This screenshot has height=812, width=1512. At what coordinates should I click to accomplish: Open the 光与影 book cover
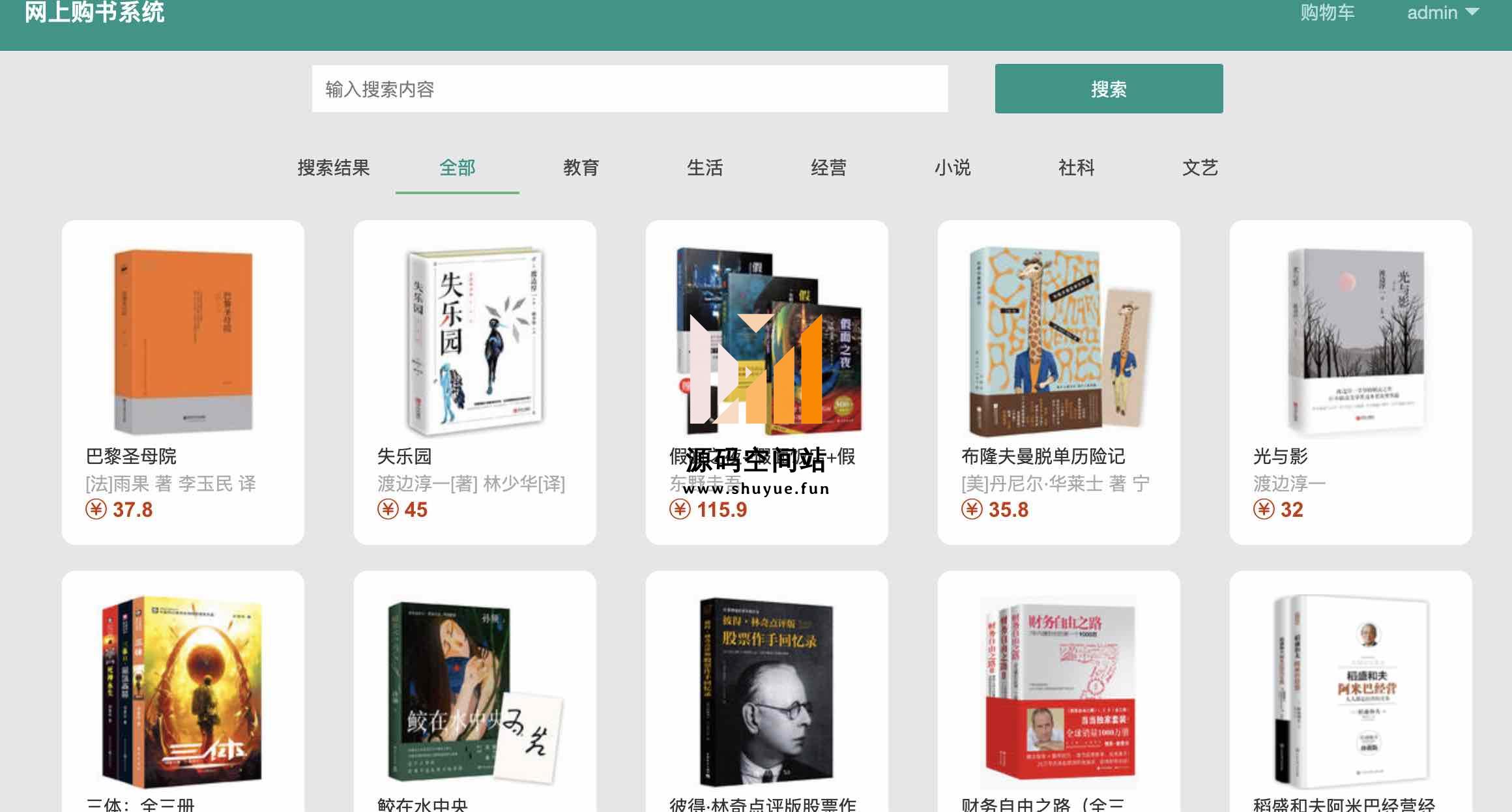[x=1356, y=341]
